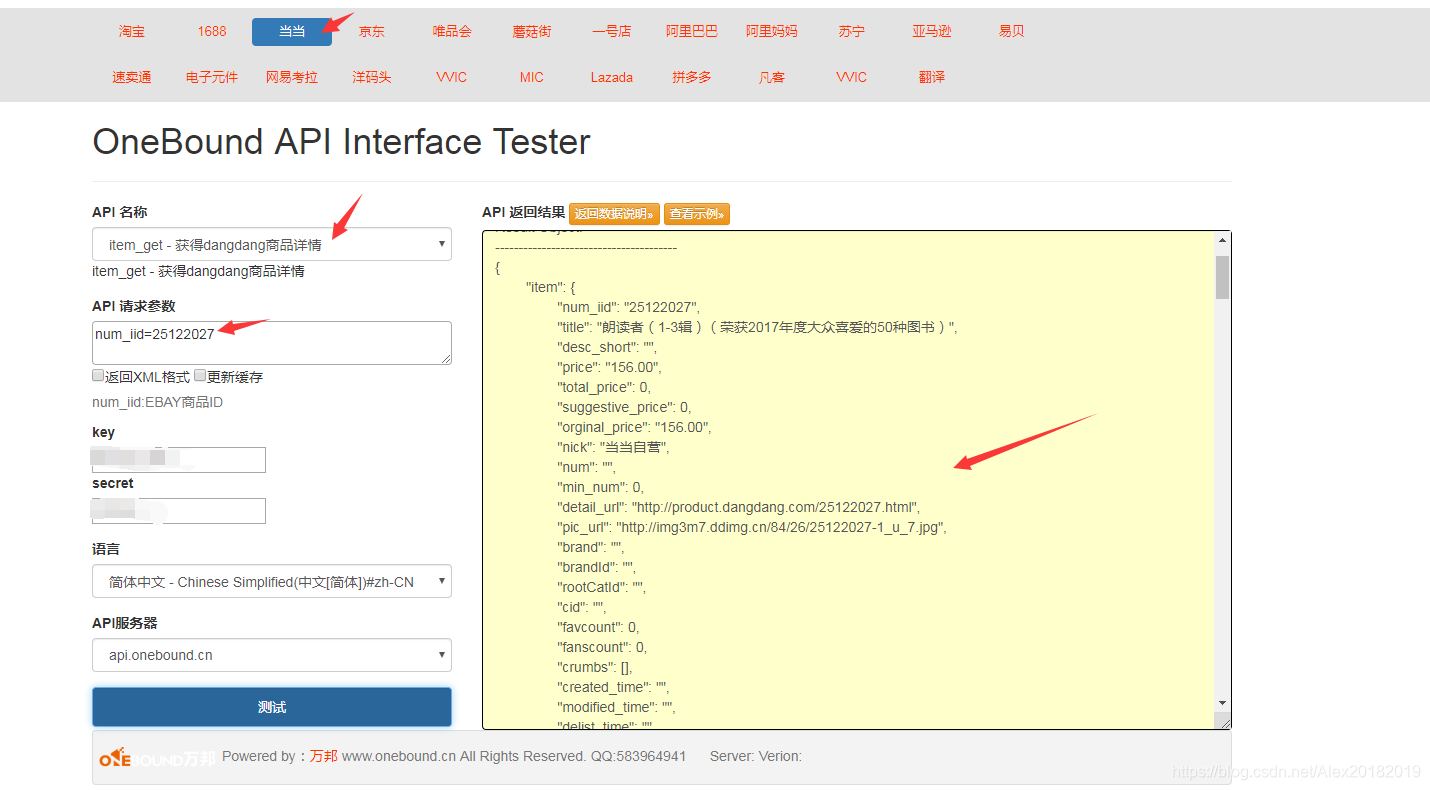This screenshot has height=790, width=1430.
Task: Click the "nick": "当当自营" line
Action: (x=613, y=447)
